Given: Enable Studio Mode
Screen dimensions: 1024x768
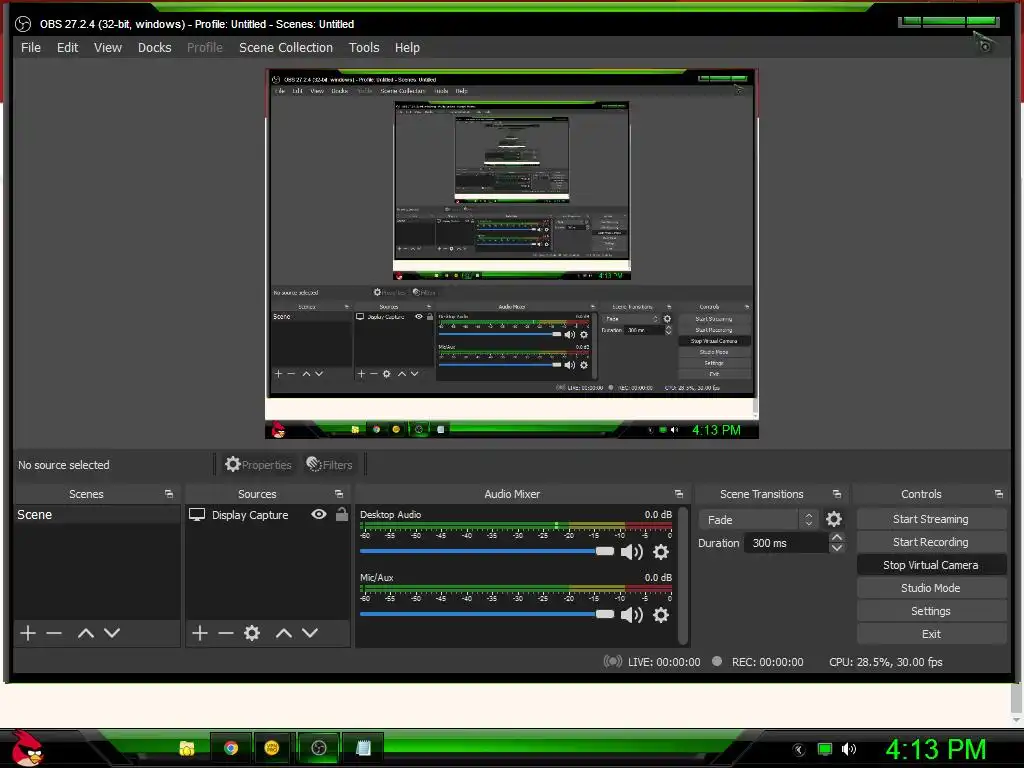Looking at the screenshot, I should click(931, 588).
